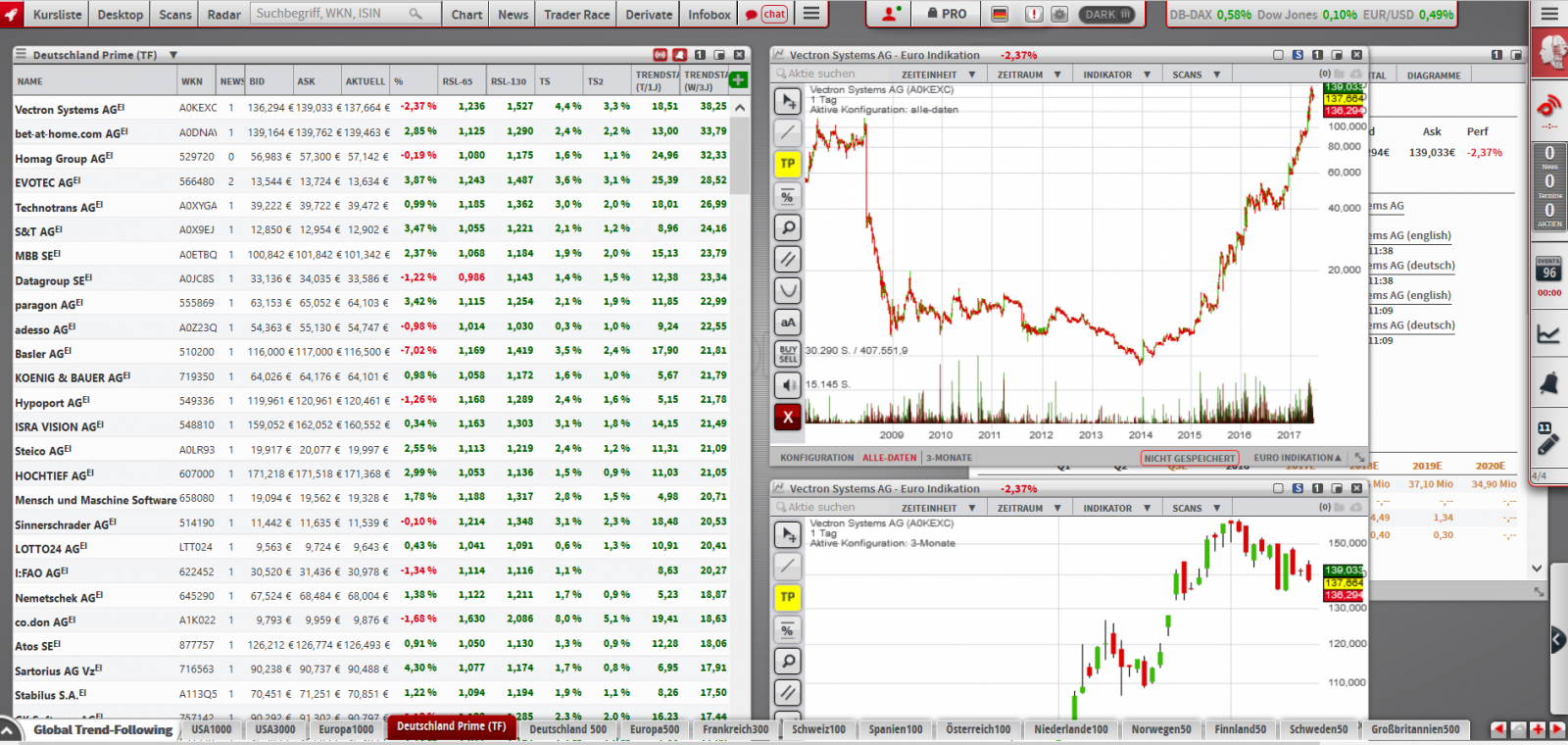Open the chat button

[766, 14]
